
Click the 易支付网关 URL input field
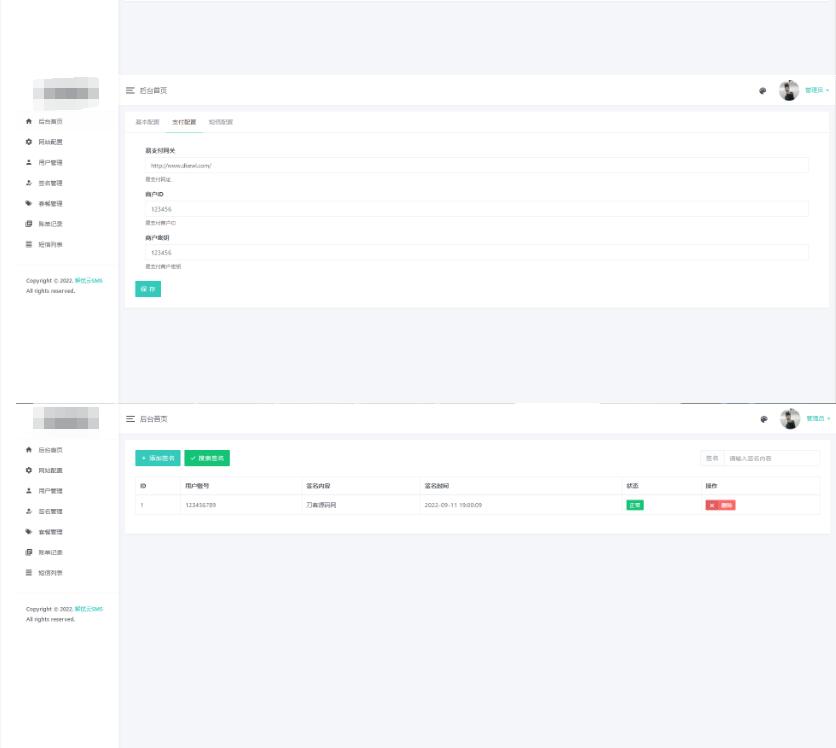click(x=476, y=165)
